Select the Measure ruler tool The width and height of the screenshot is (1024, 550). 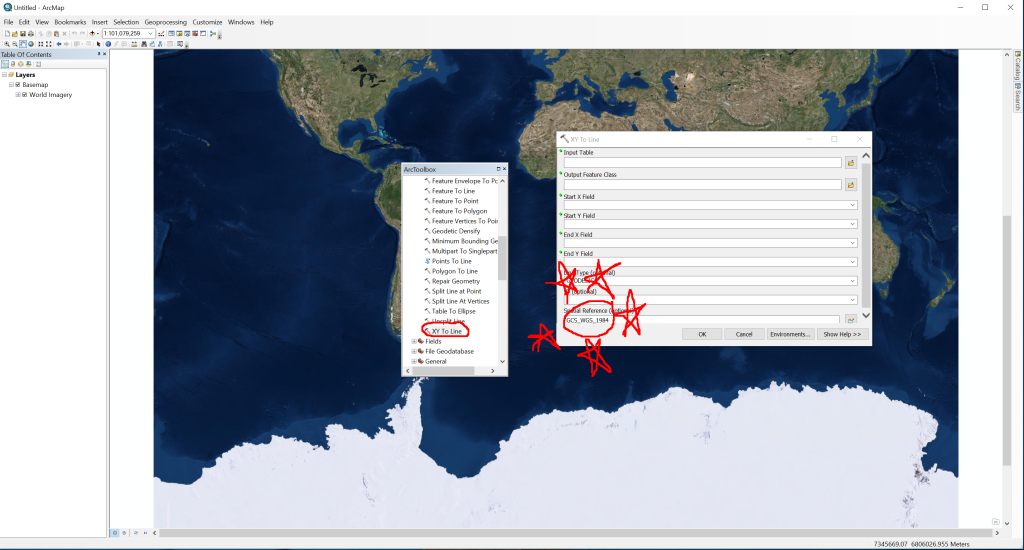(x=134, y=44)
